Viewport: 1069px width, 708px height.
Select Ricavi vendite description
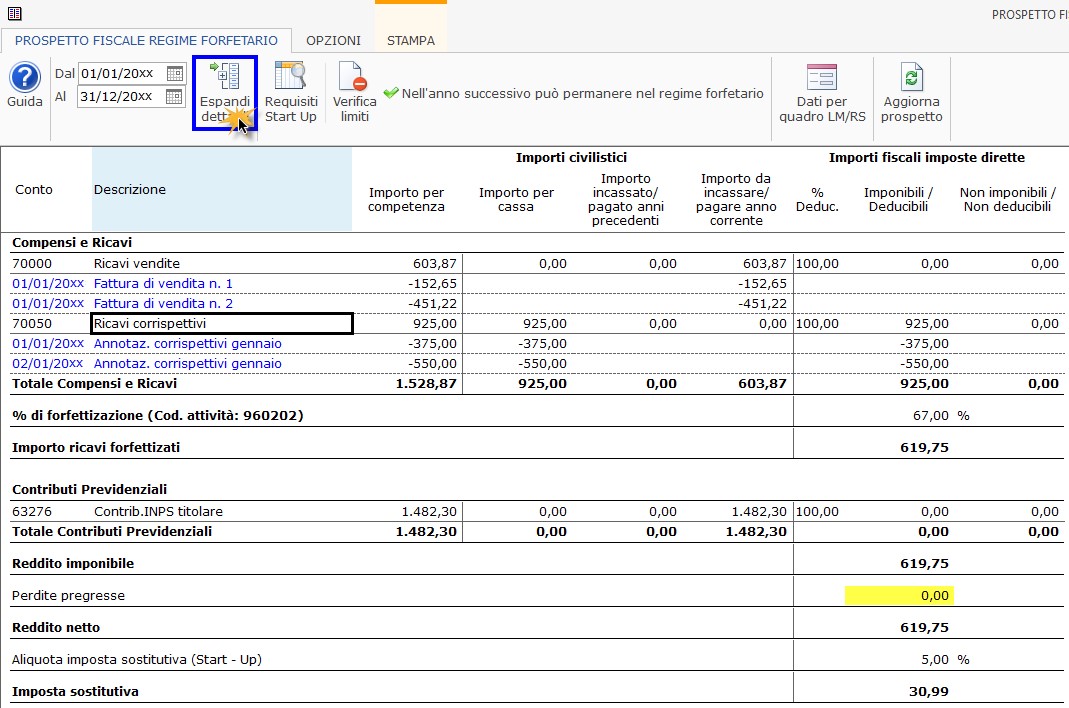click(x=136, y=263)
